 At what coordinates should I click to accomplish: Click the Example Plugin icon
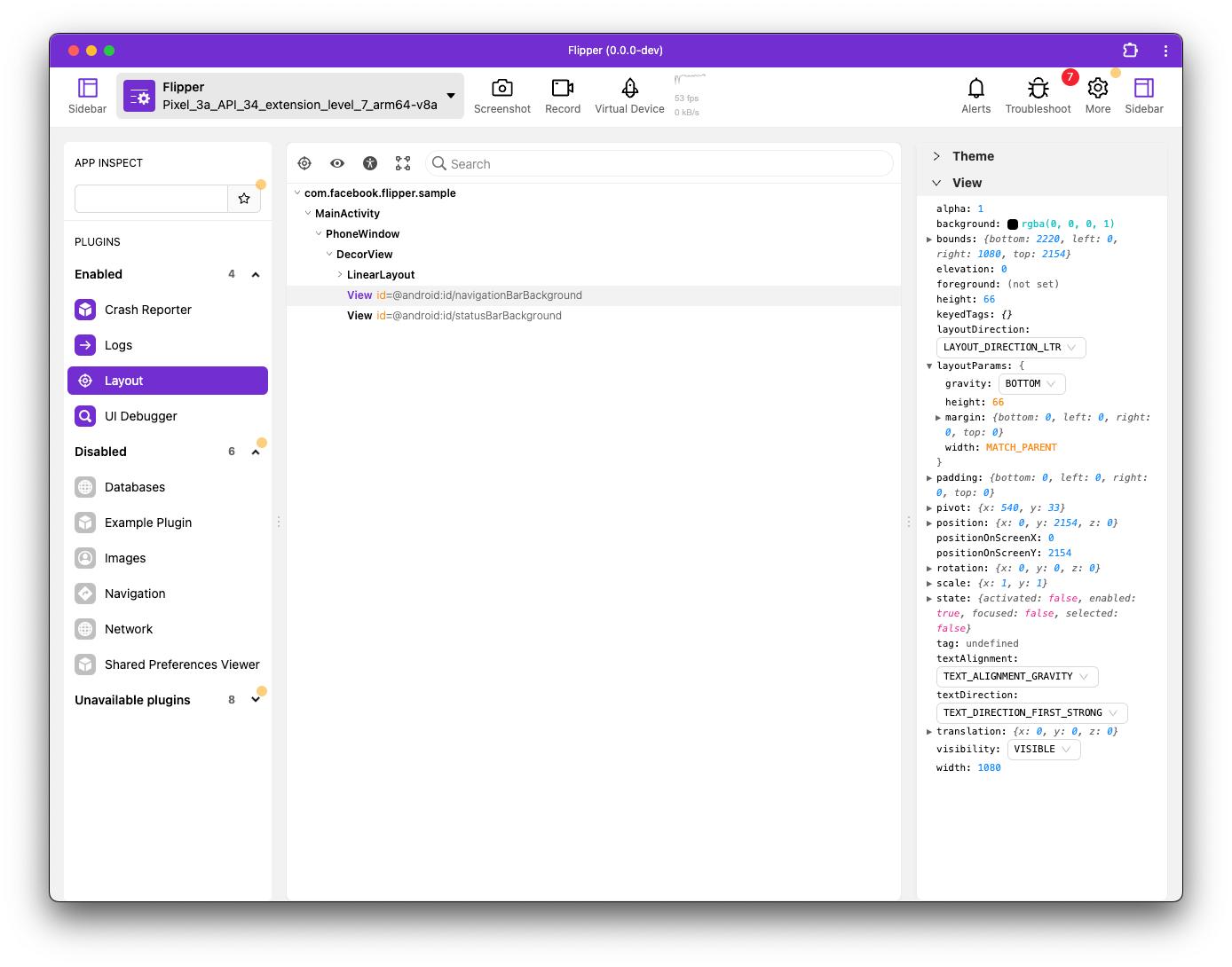pos(85,523)
